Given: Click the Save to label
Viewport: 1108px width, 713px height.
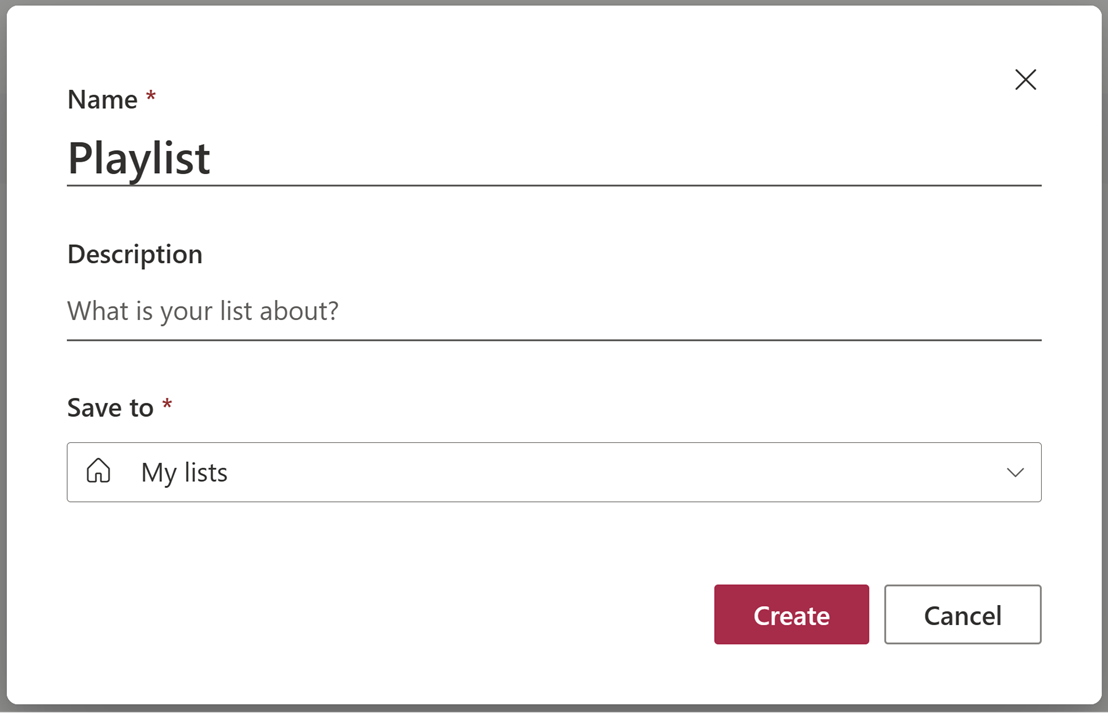Looking at the screenshot, I should point(110,408).
